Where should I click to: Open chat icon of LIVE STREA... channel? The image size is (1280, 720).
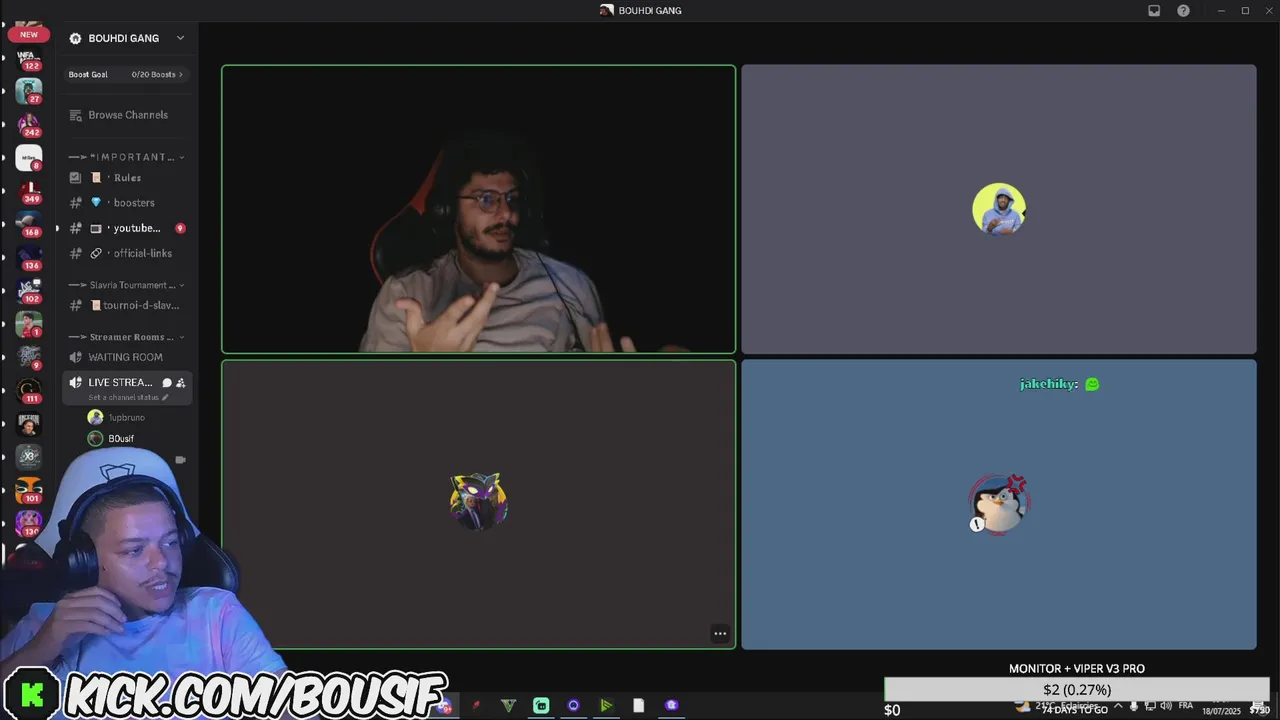(x=167, y=383)
